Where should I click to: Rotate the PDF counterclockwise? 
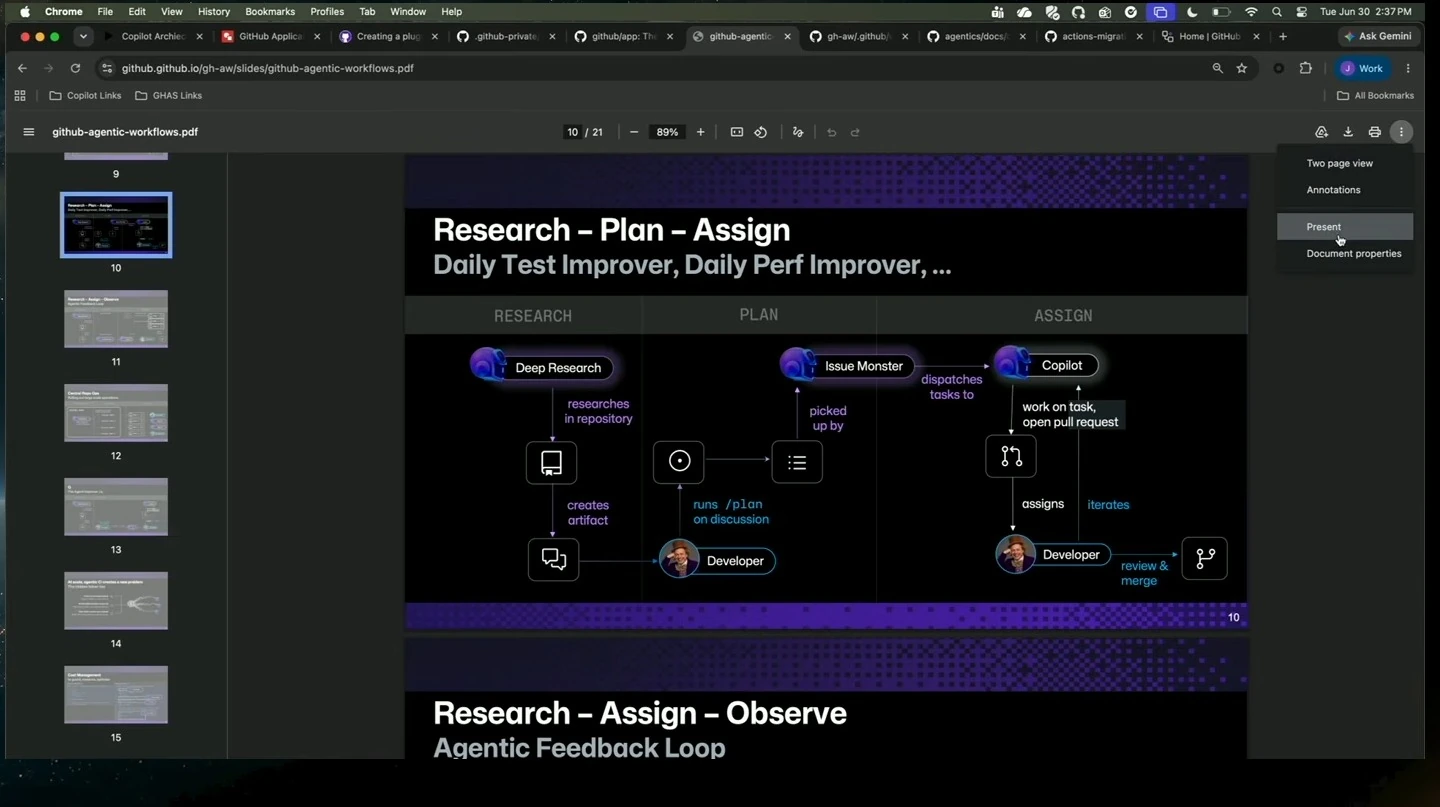761,132
